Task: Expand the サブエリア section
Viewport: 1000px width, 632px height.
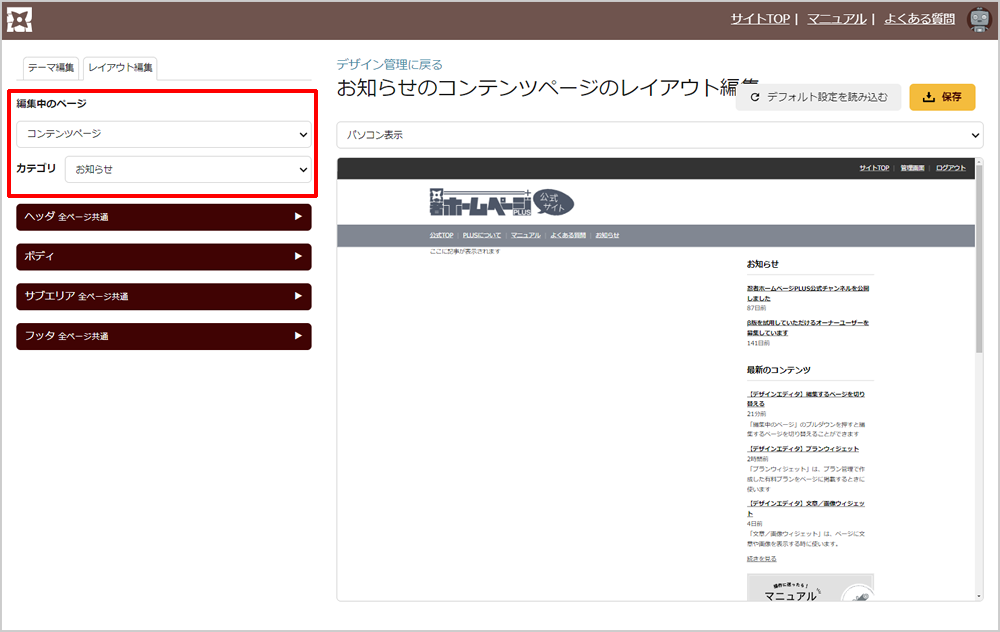Action: pyautogui.click(x=163, y=296)
